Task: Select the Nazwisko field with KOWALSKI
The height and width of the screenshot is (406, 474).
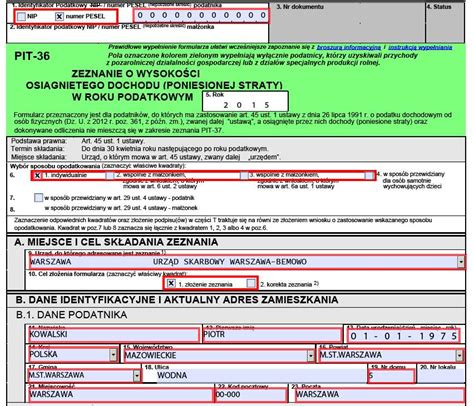Action: pyautogui.click(x=114, y=335)
